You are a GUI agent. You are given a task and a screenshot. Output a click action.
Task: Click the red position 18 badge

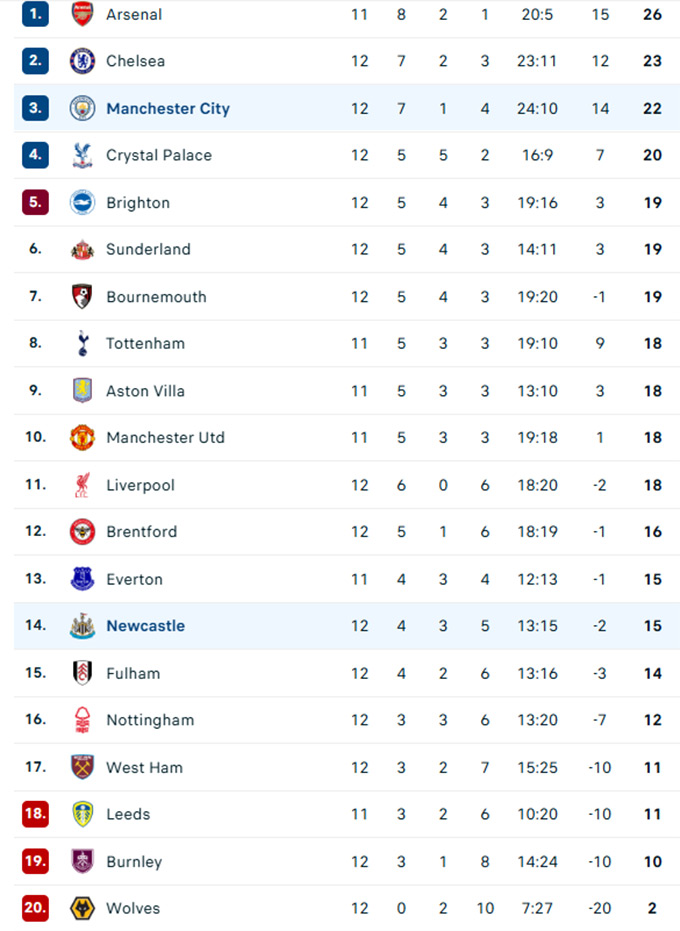point(35,814)
